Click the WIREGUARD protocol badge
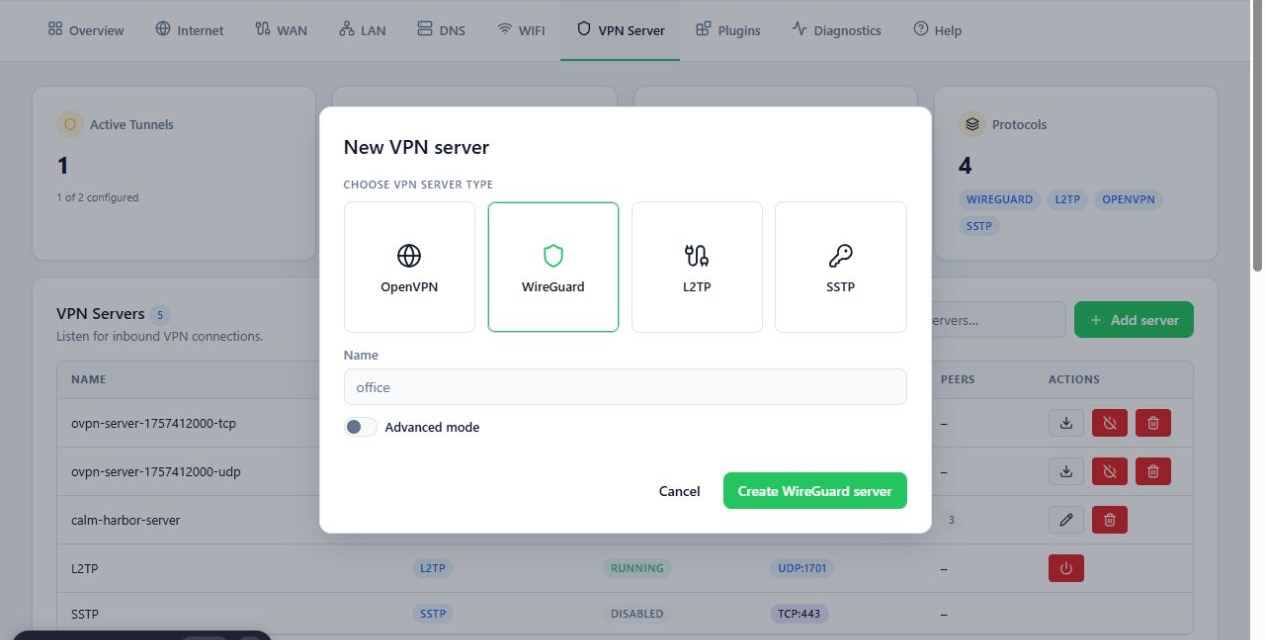 [1000, 199]
